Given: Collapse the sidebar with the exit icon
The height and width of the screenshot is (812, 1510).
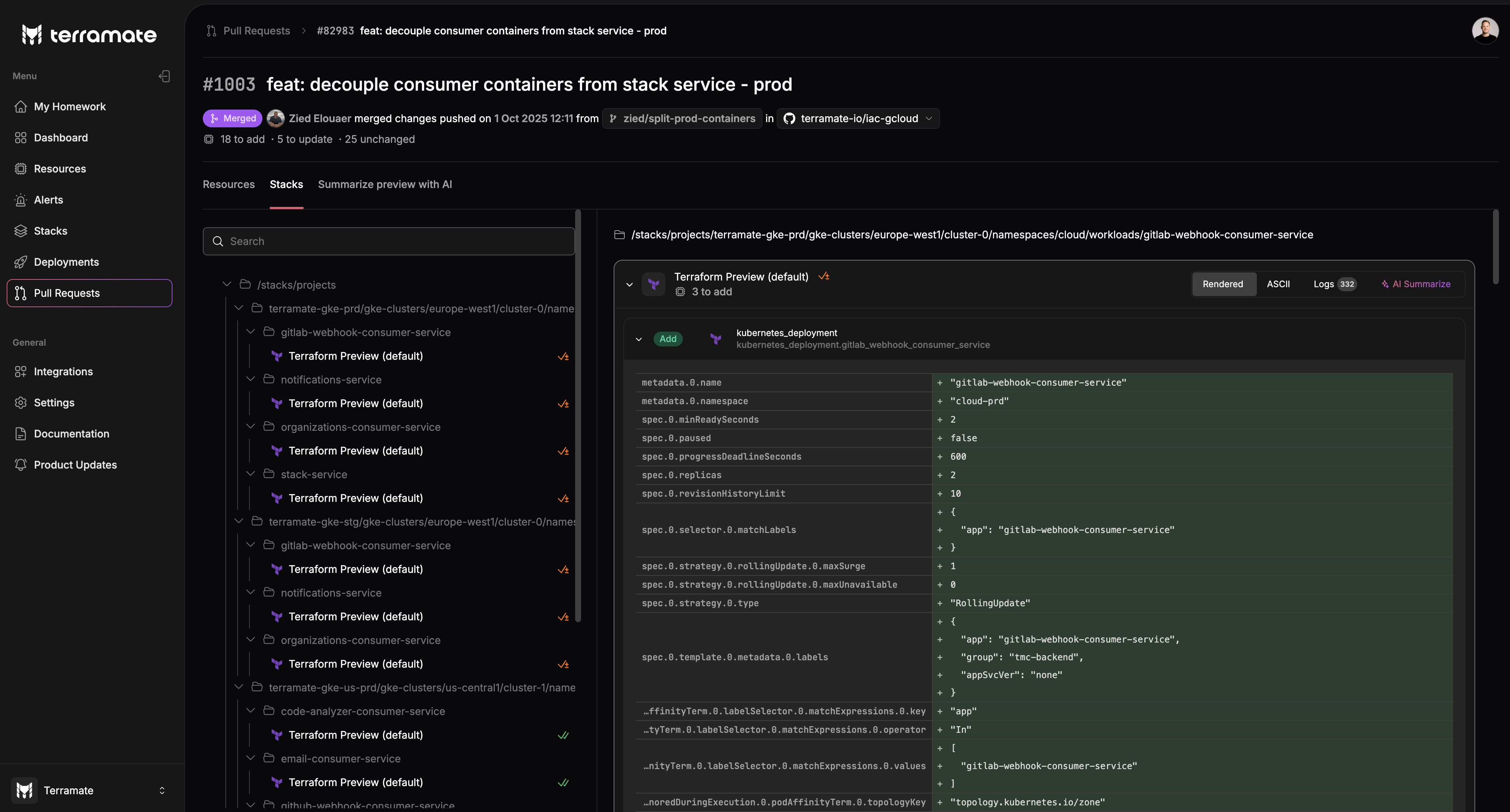Looking at the screenshot, I should pyautogui.click(x=164, y=76).
